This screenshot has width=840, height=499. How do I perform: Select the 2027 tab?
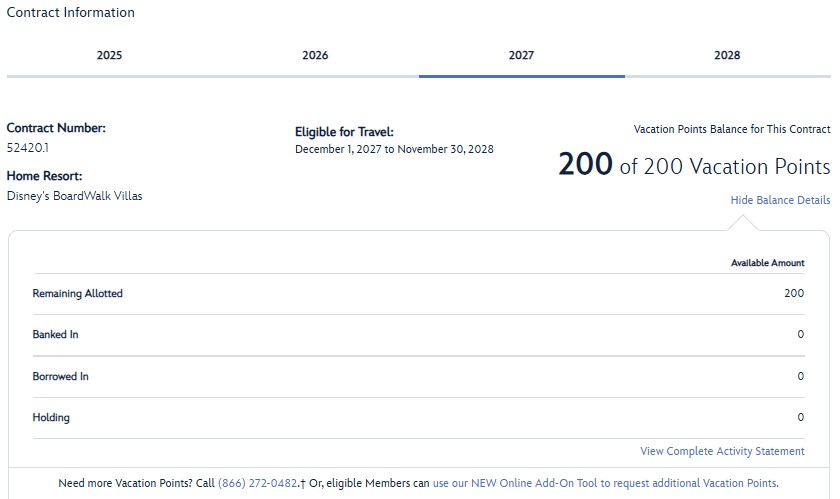pos(521,55)
